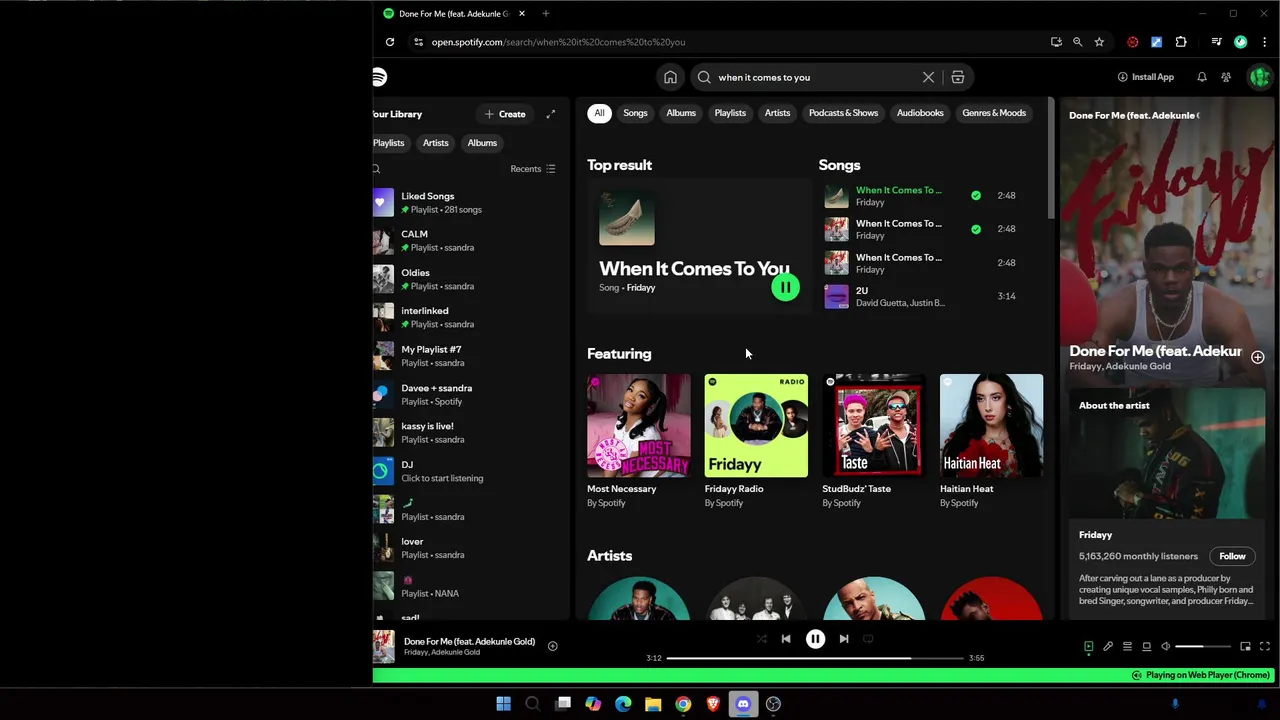Enter full screen player mode

click(1265, 647)
